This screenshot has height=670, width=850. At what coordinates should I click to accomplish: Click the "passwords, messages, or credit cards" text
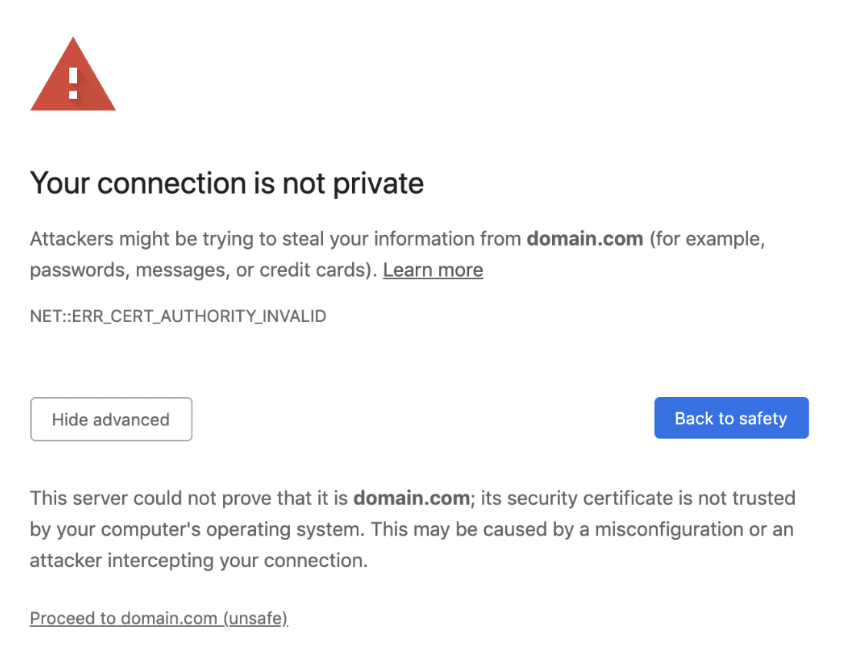click(x=200, y=270)
